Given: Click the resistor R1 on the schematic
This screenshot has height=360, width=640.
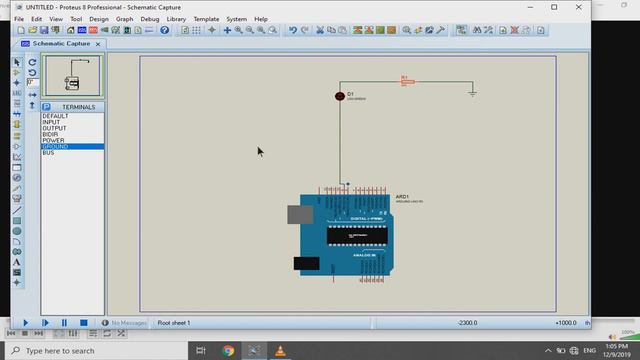Looking at the screenshot, I should pyautogui.click(x=408, y=82).
